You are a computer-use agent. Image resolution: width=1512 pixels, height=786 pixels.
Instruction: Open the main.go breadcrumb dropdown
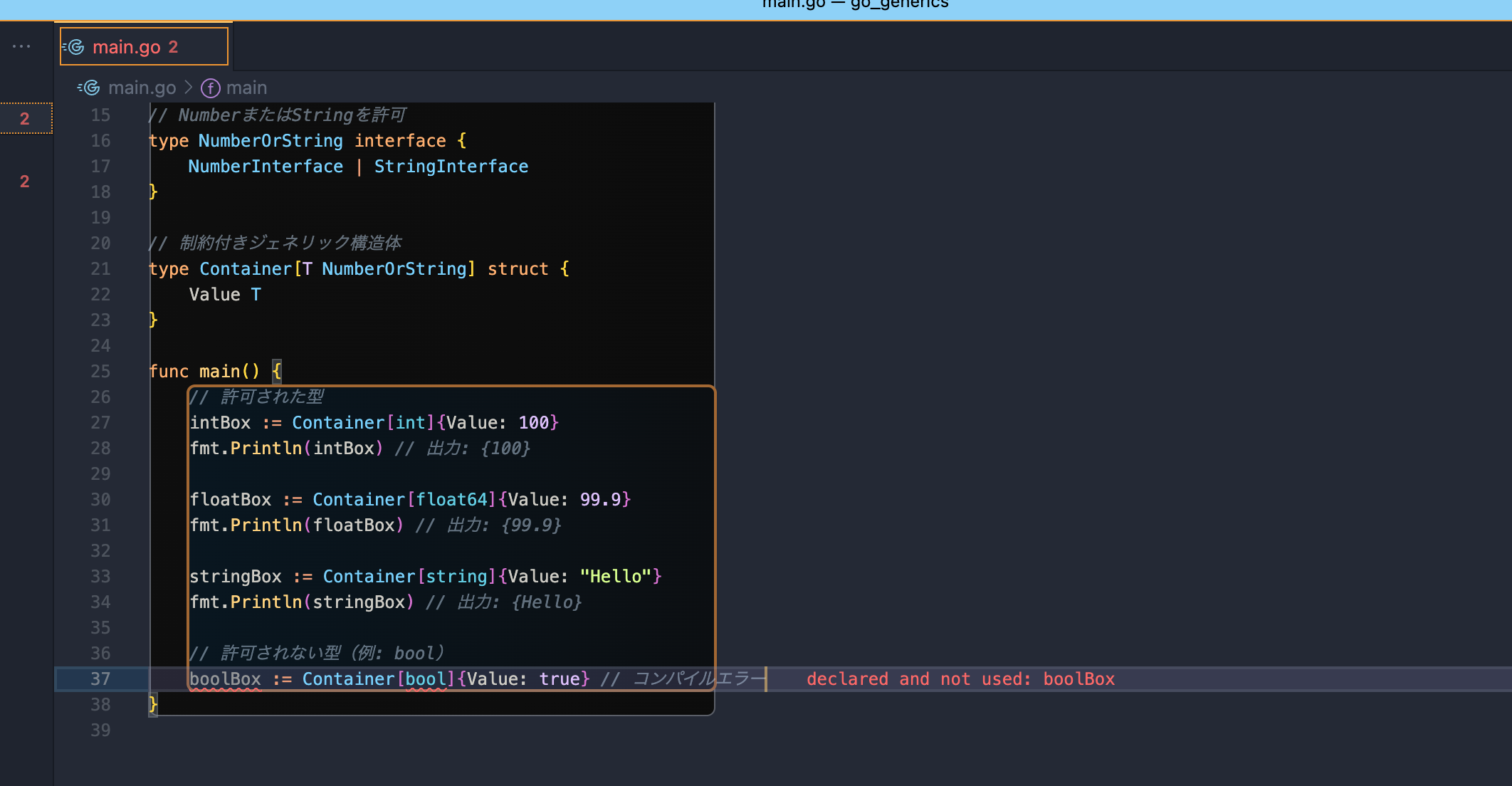tap(142, 88)
